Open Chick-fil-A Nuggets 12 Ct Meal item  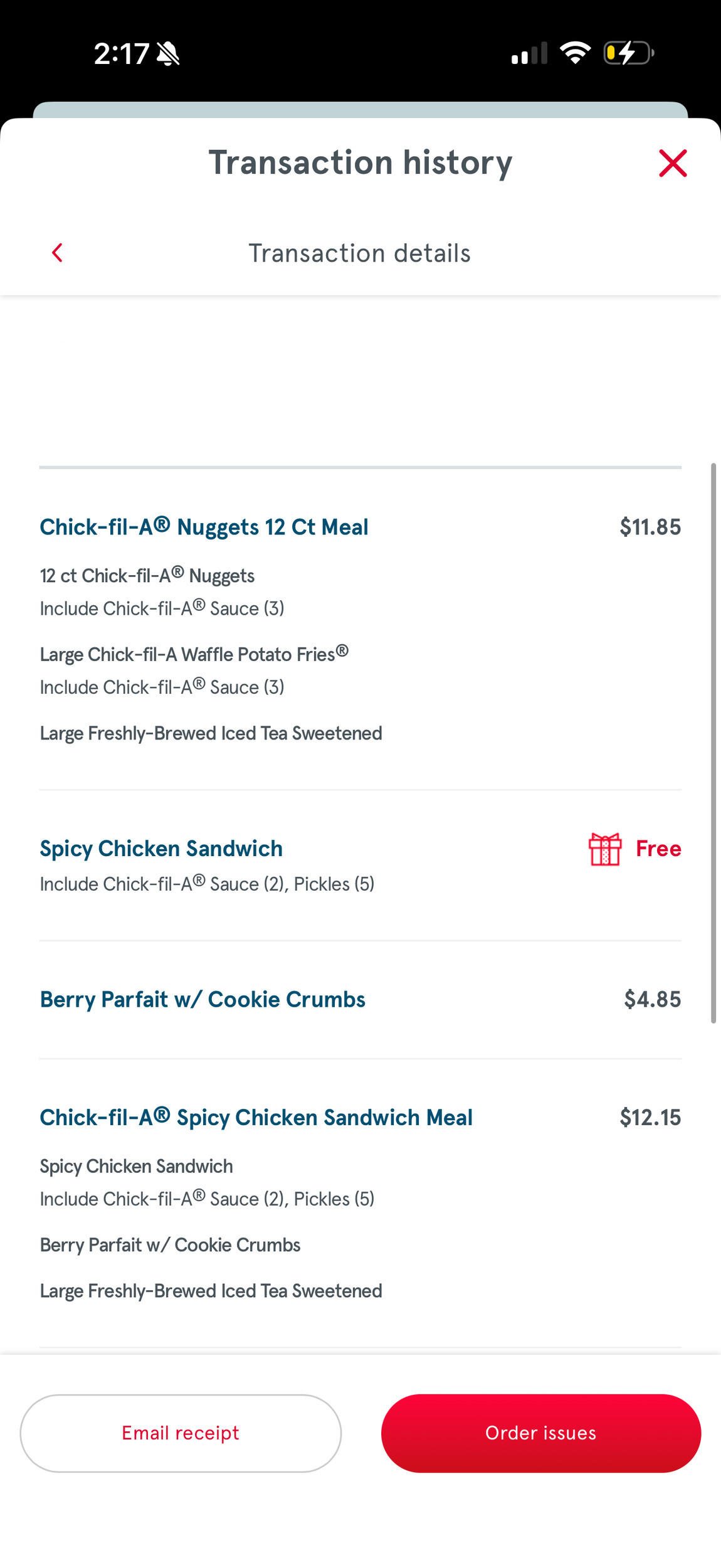point(204,527)
